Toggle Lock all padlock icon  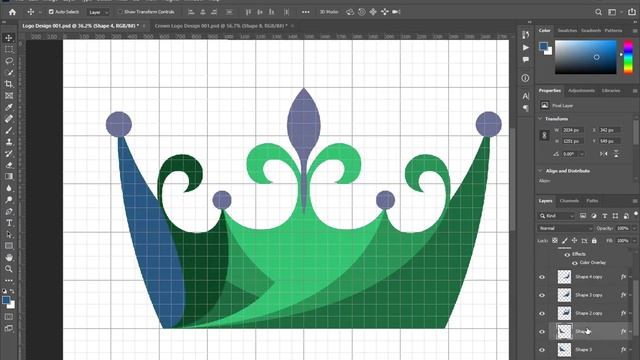(594, 241)
